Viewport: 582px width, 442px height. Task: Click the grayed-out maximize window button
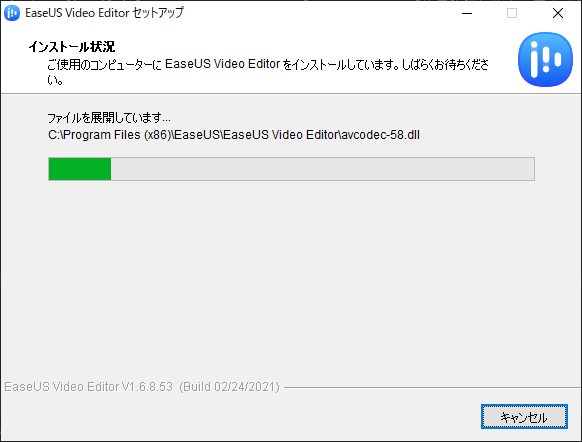point(512,13)
